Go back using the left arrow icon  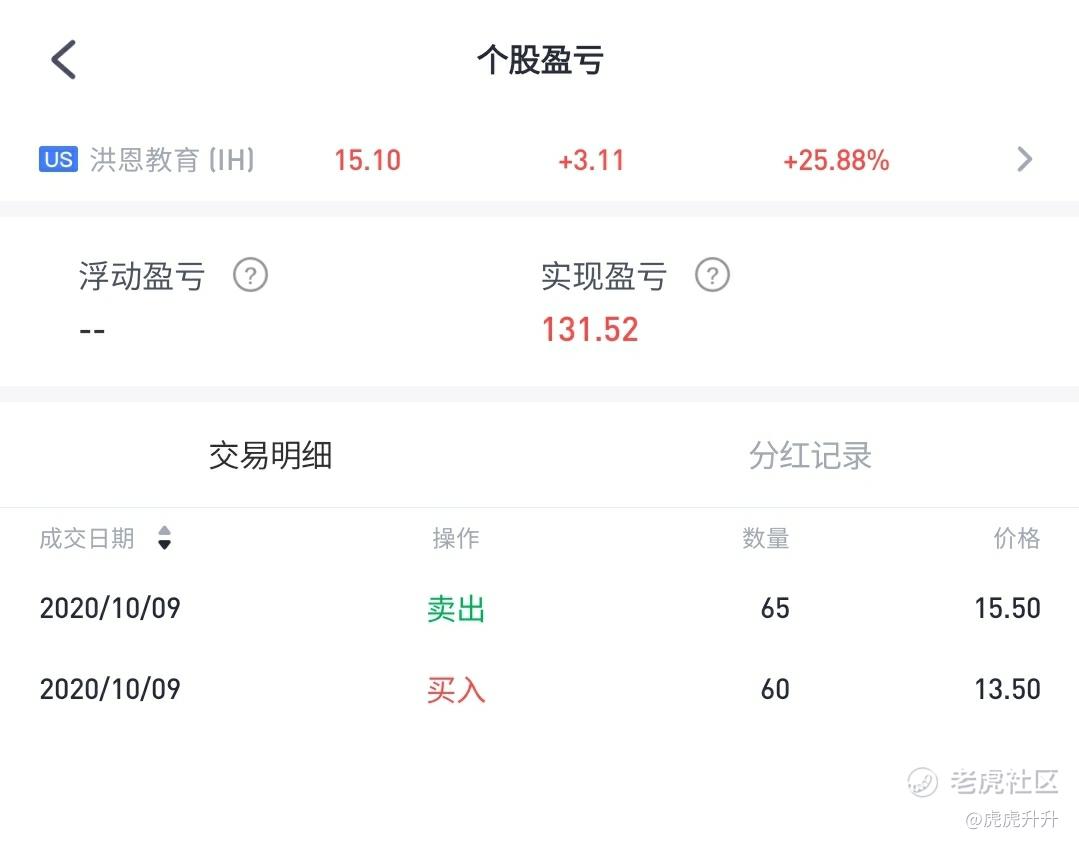[x=63, y=59]
